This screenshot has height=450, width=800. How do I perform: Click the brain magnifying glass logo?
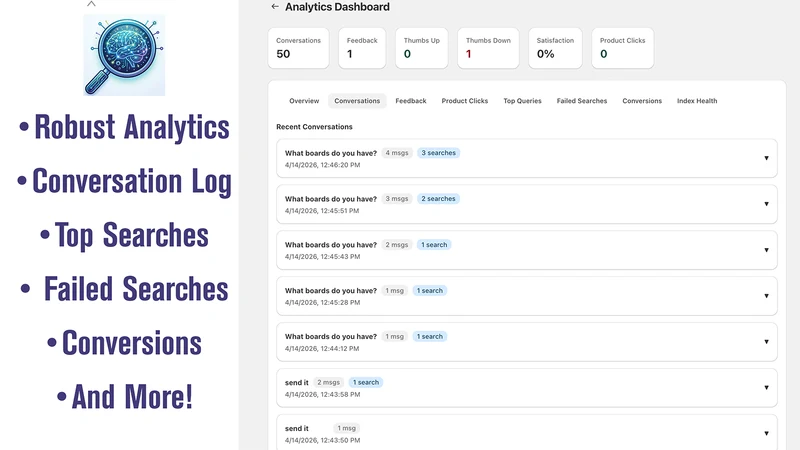click(124, 55)
